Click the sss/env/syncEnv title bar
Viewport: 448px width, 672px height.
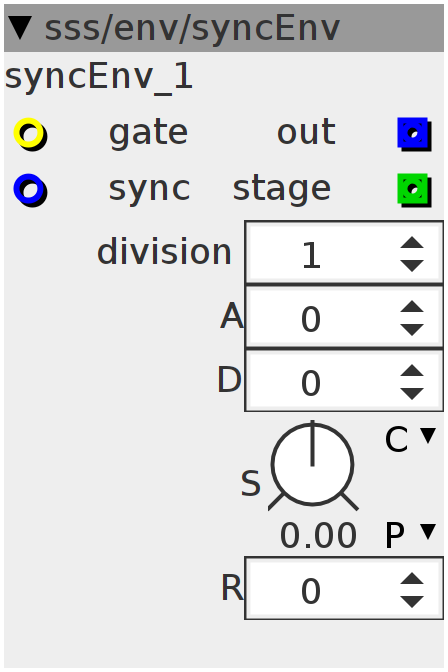tap(224, 28)
